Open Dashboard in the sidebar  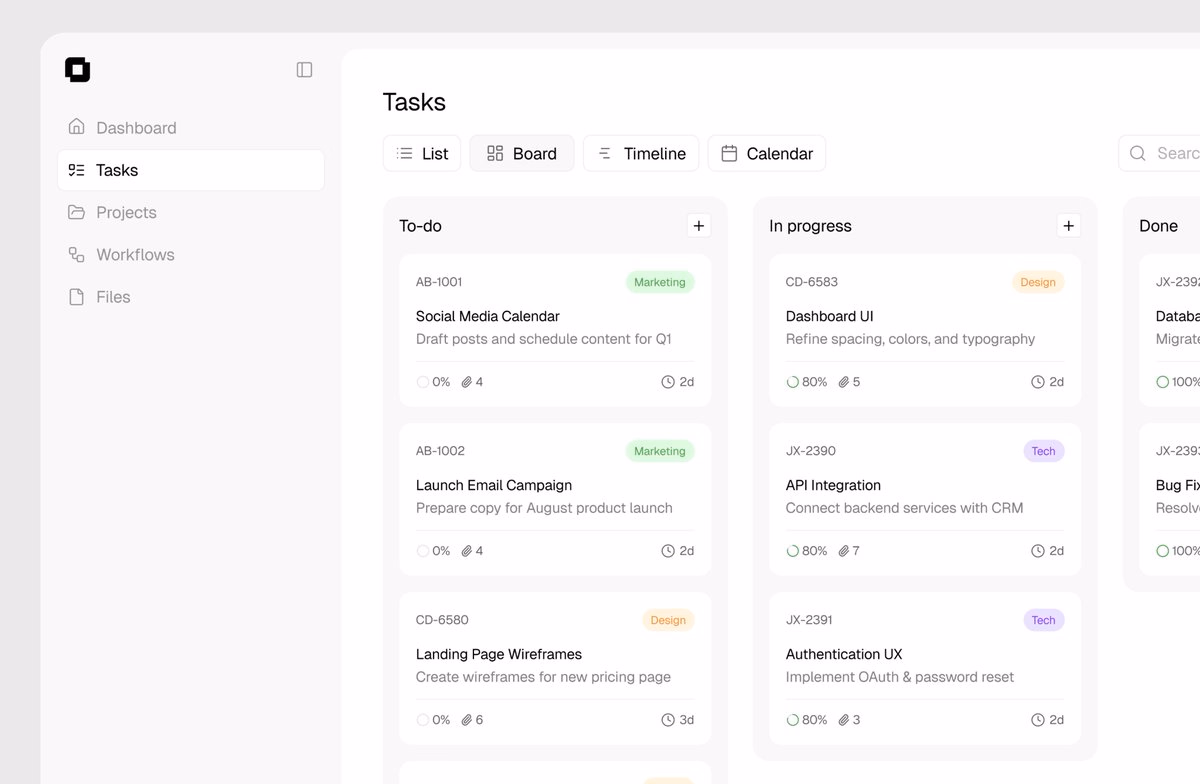click(x=191, y=128)
